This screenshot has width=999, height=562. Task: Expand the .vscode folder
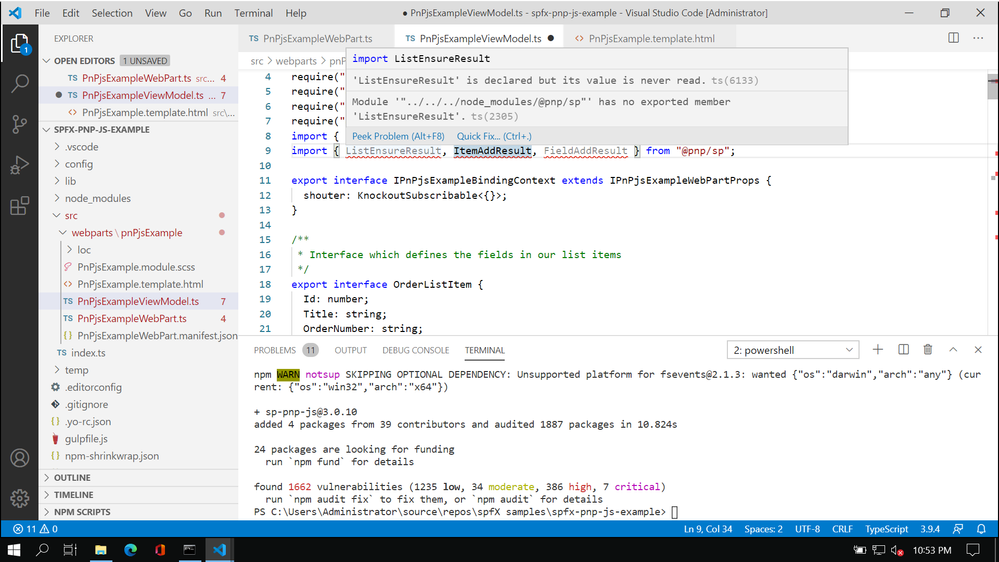[x=82, y=147]
